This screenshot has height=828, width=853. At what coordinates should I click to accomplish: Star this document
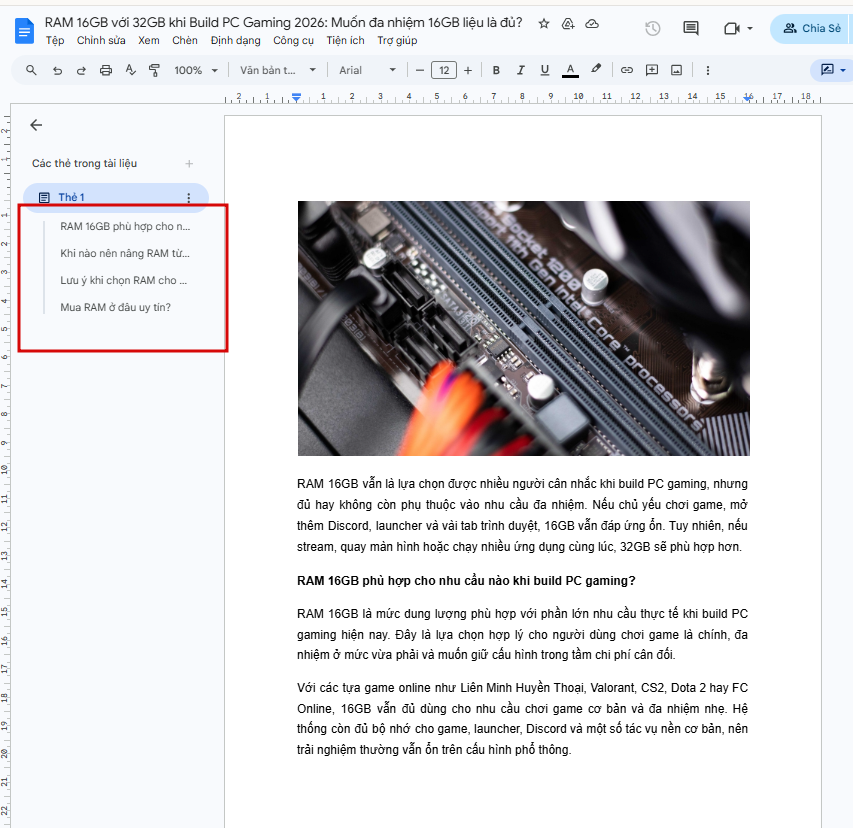(543, 23)
